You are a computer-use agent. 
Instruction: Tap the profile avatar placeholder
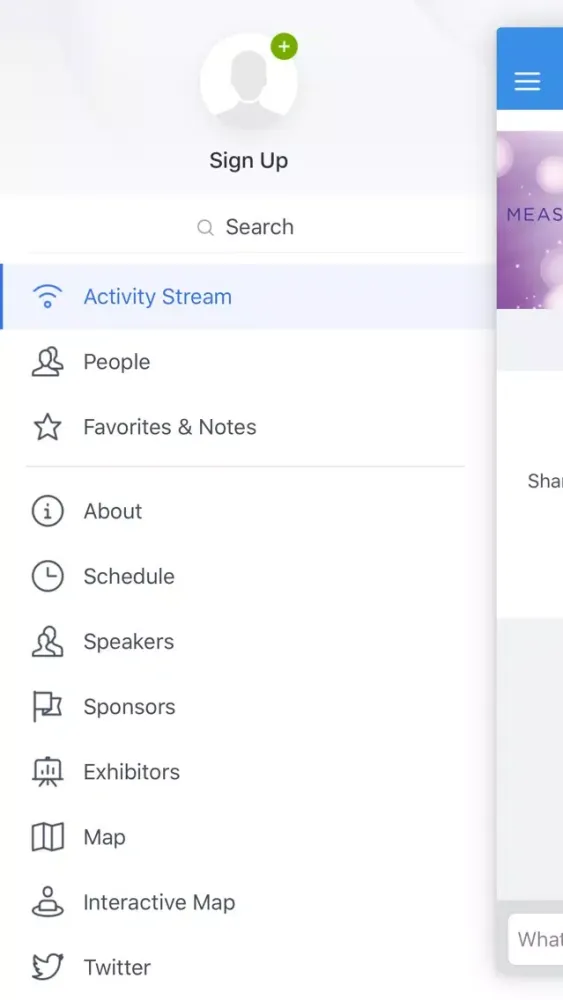(249, 82)
